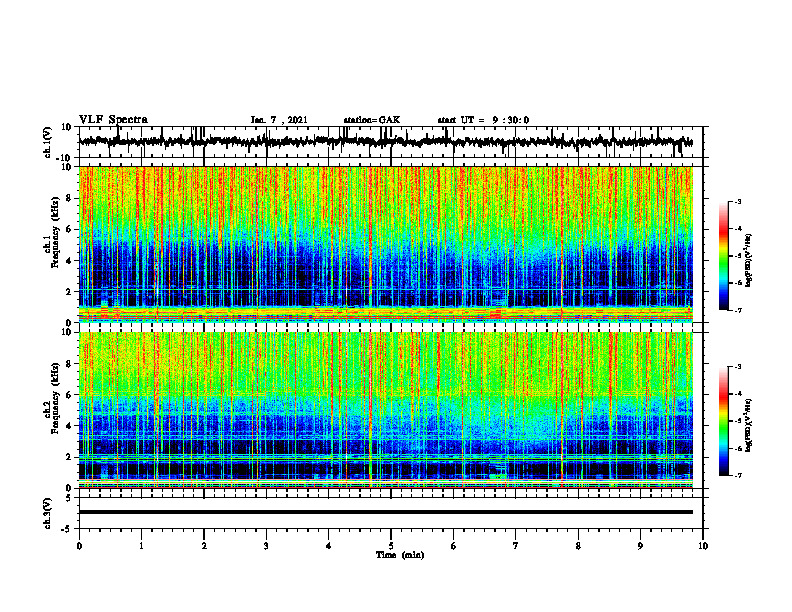The image size is (792, 612).
Task: Click the "2" kHz tick on ch.2 frequency axis
Action: (x=69, y=457)
